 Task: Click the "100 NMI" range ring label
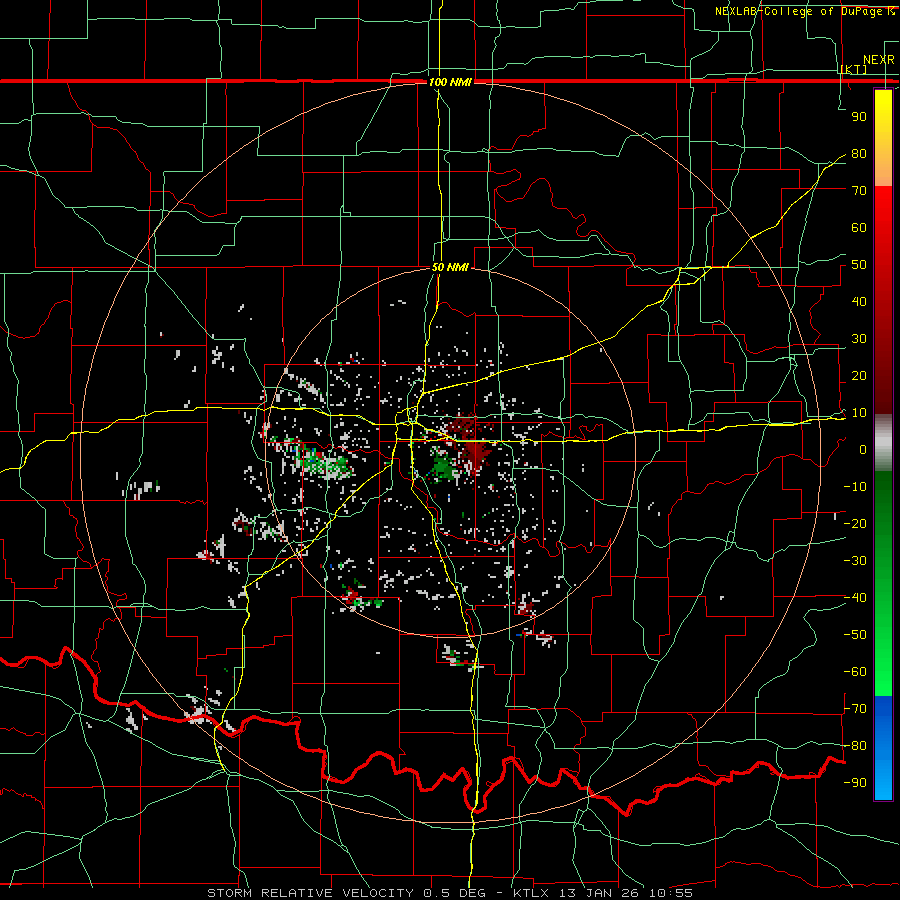[x=450, y=82]
